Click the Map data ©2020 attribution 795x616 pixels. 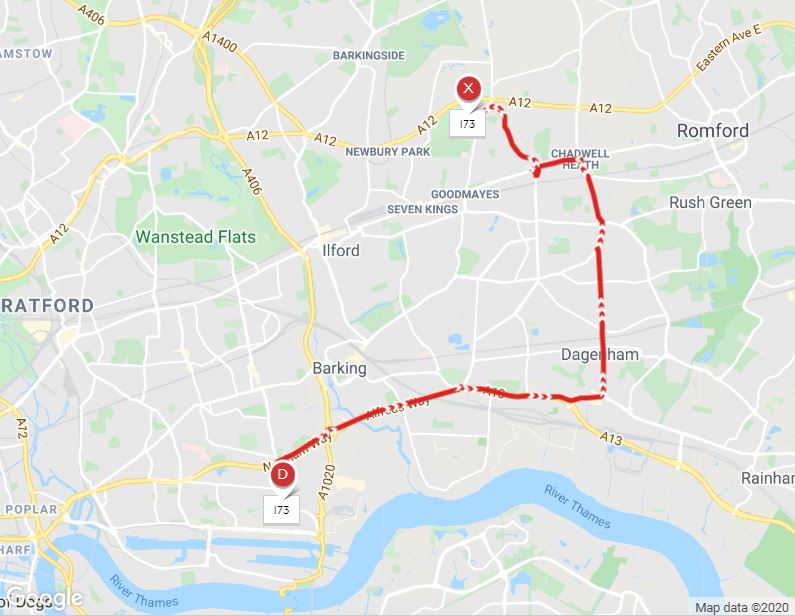point(742,607)
